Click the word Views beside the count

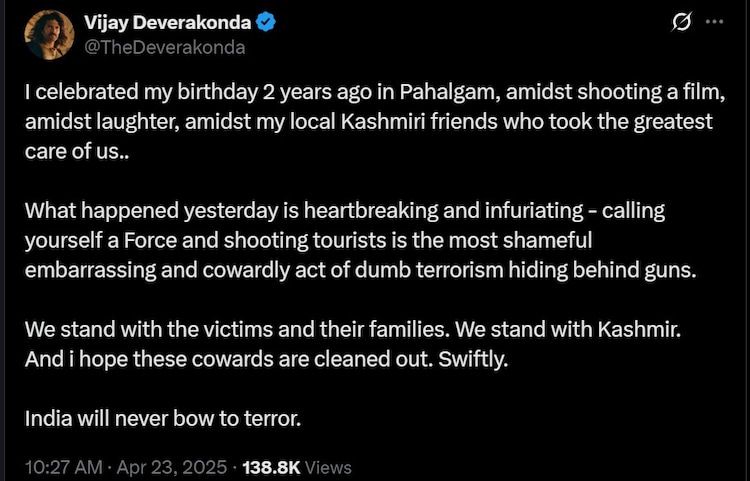pyautogui.click(x=328, y=466)
